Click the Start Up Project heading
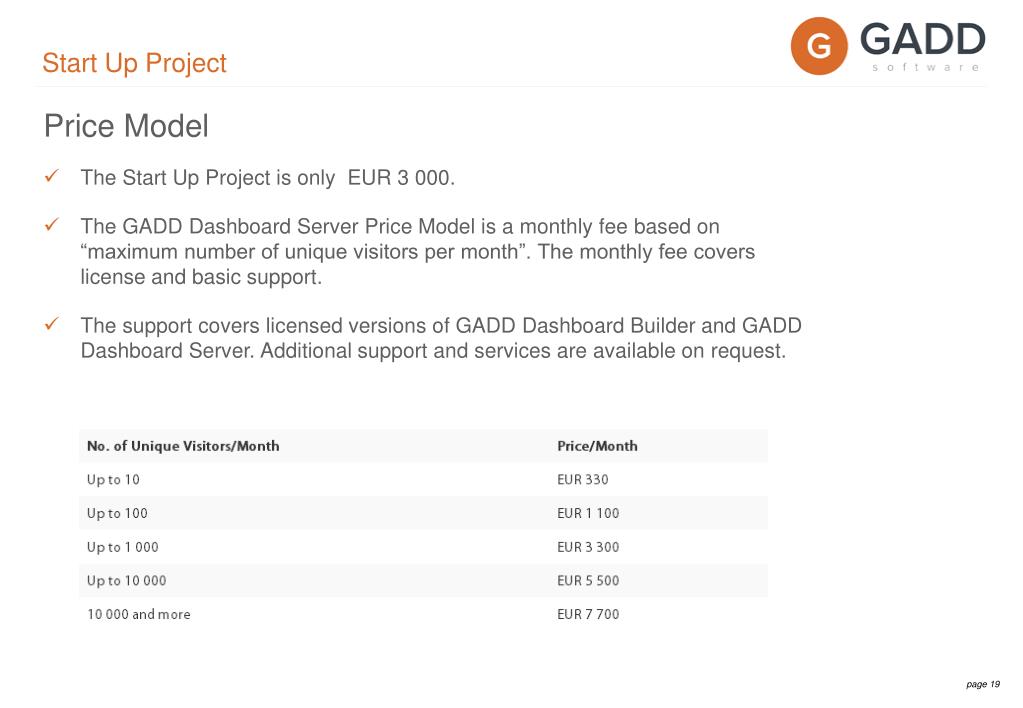The height and width of the screenshot is (708, 1023). 134,63
